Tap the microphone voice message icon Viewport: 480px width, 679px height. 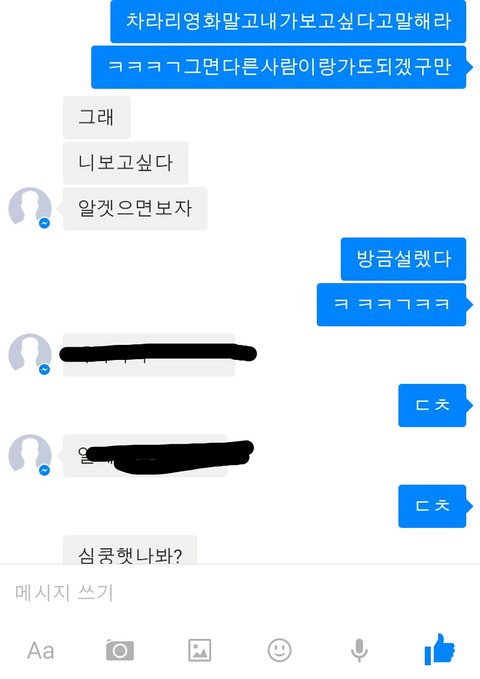(x=359, y=650)
